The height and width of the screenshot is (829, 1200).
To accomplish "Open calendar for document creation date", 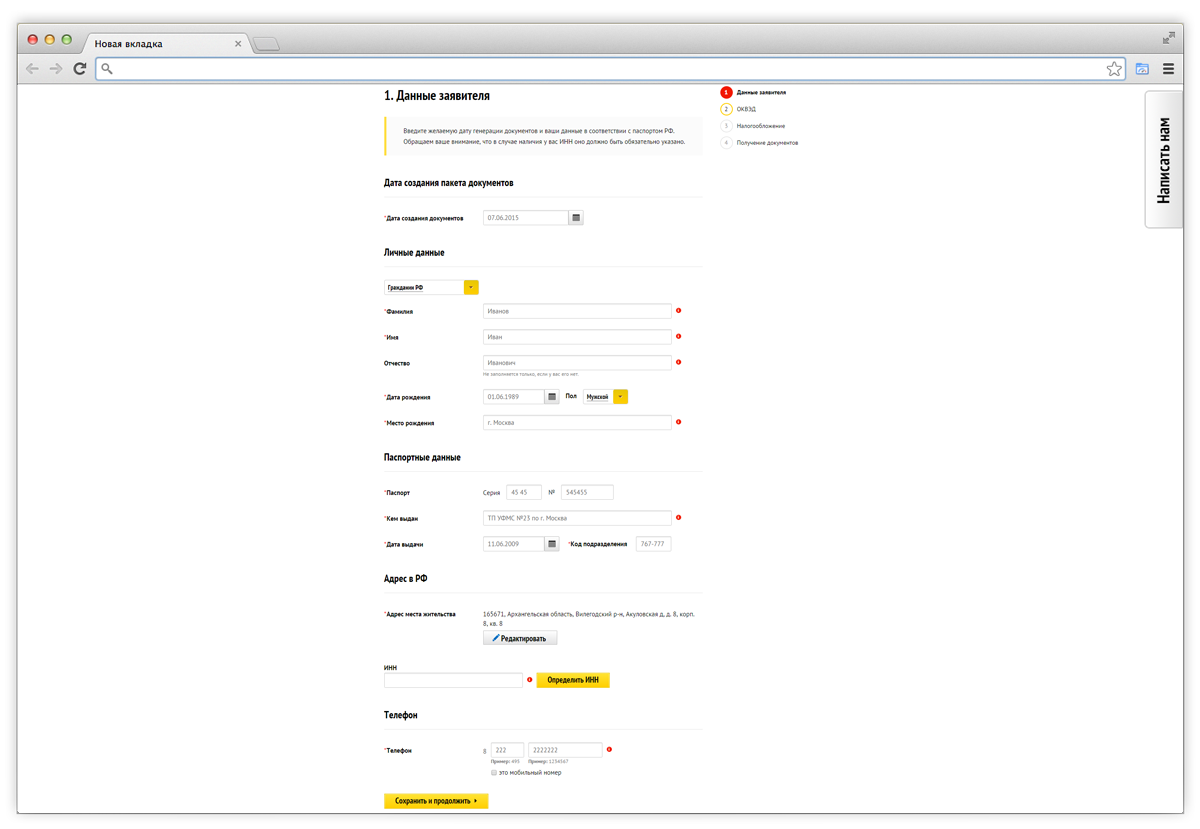I will click(576, 217).
